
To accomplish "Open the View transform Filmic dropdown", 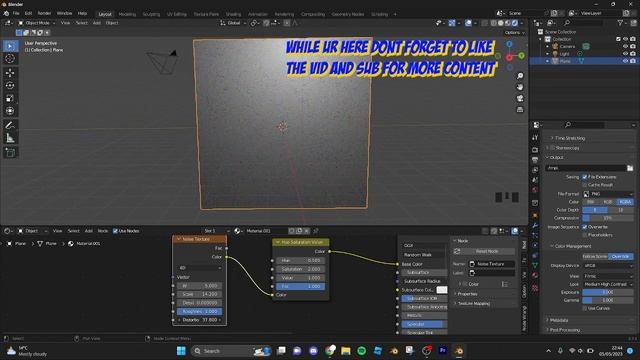I will [x=608, y=276].
